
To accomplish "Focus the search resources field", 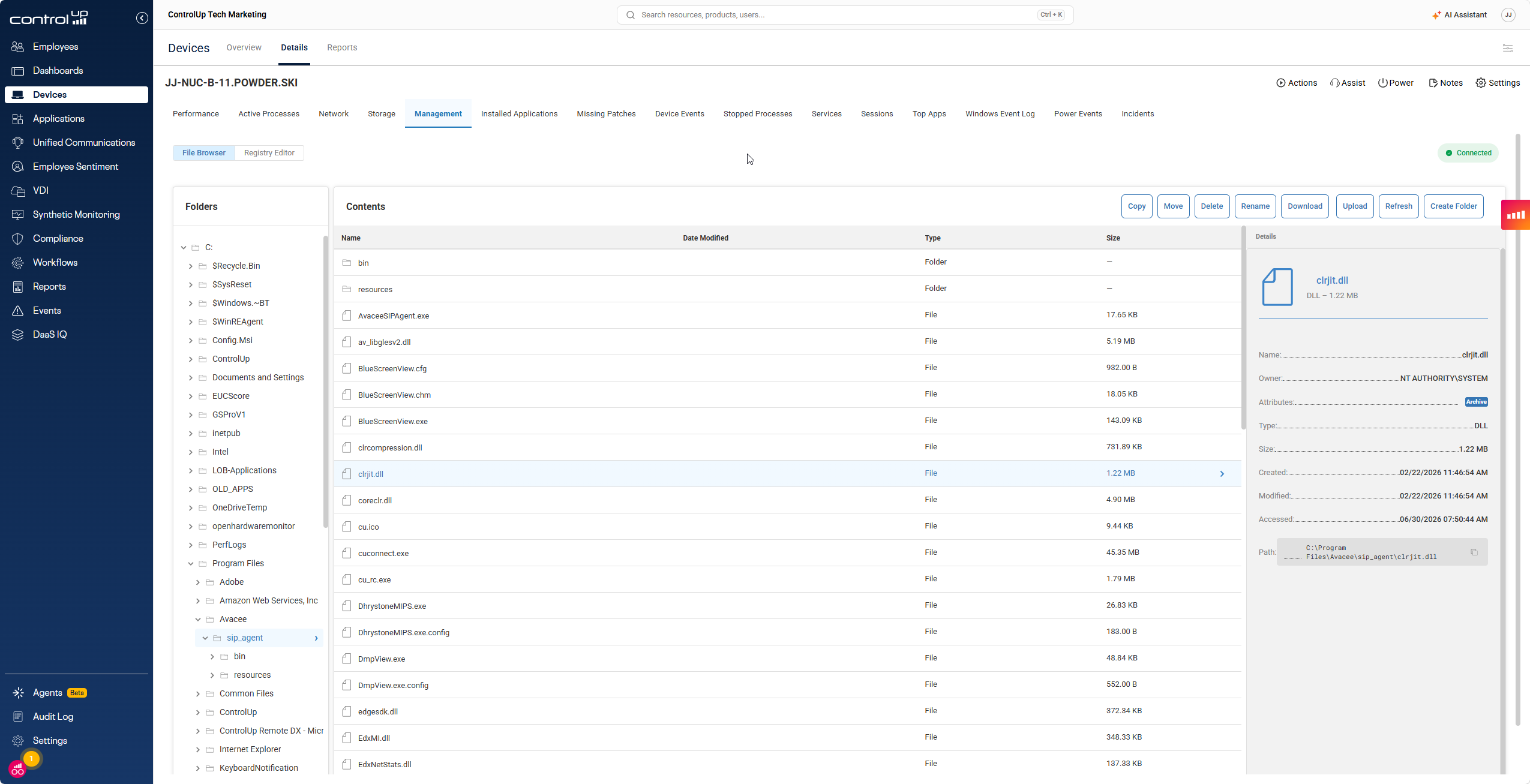I will 845,15.
